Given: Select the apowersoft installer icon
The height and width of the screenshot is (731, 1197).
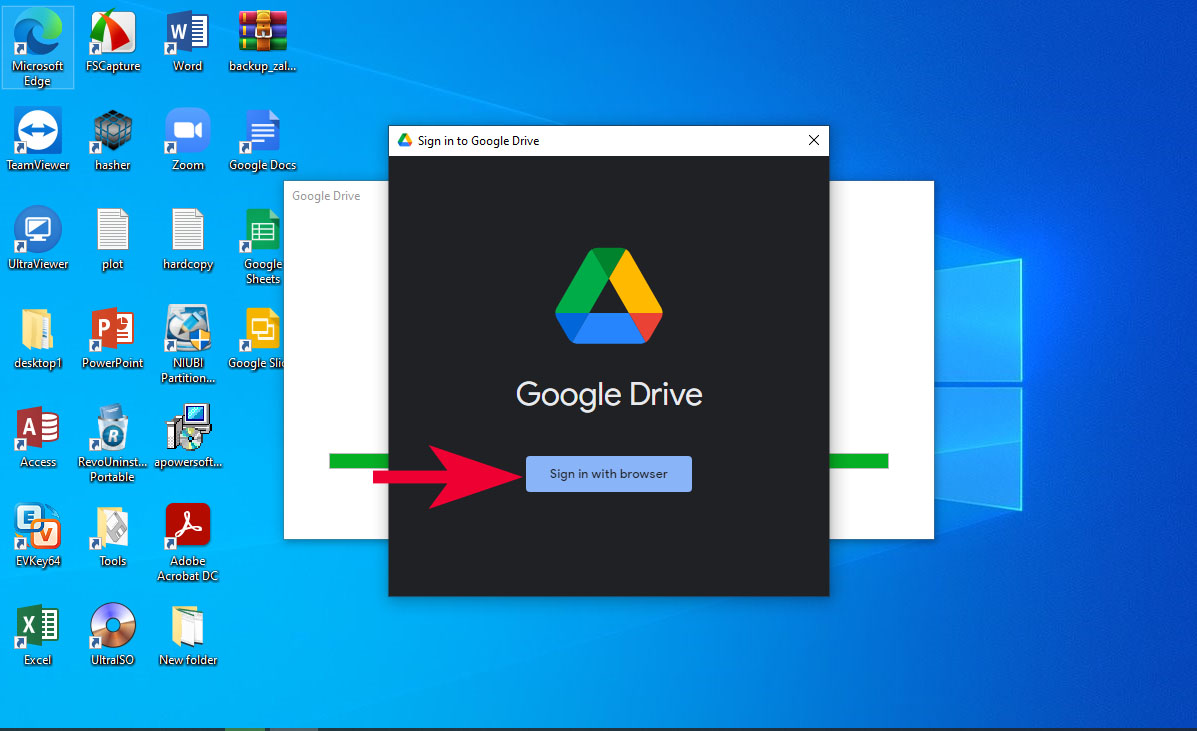Looking at the screenshot, I should [x=188, y=437].
